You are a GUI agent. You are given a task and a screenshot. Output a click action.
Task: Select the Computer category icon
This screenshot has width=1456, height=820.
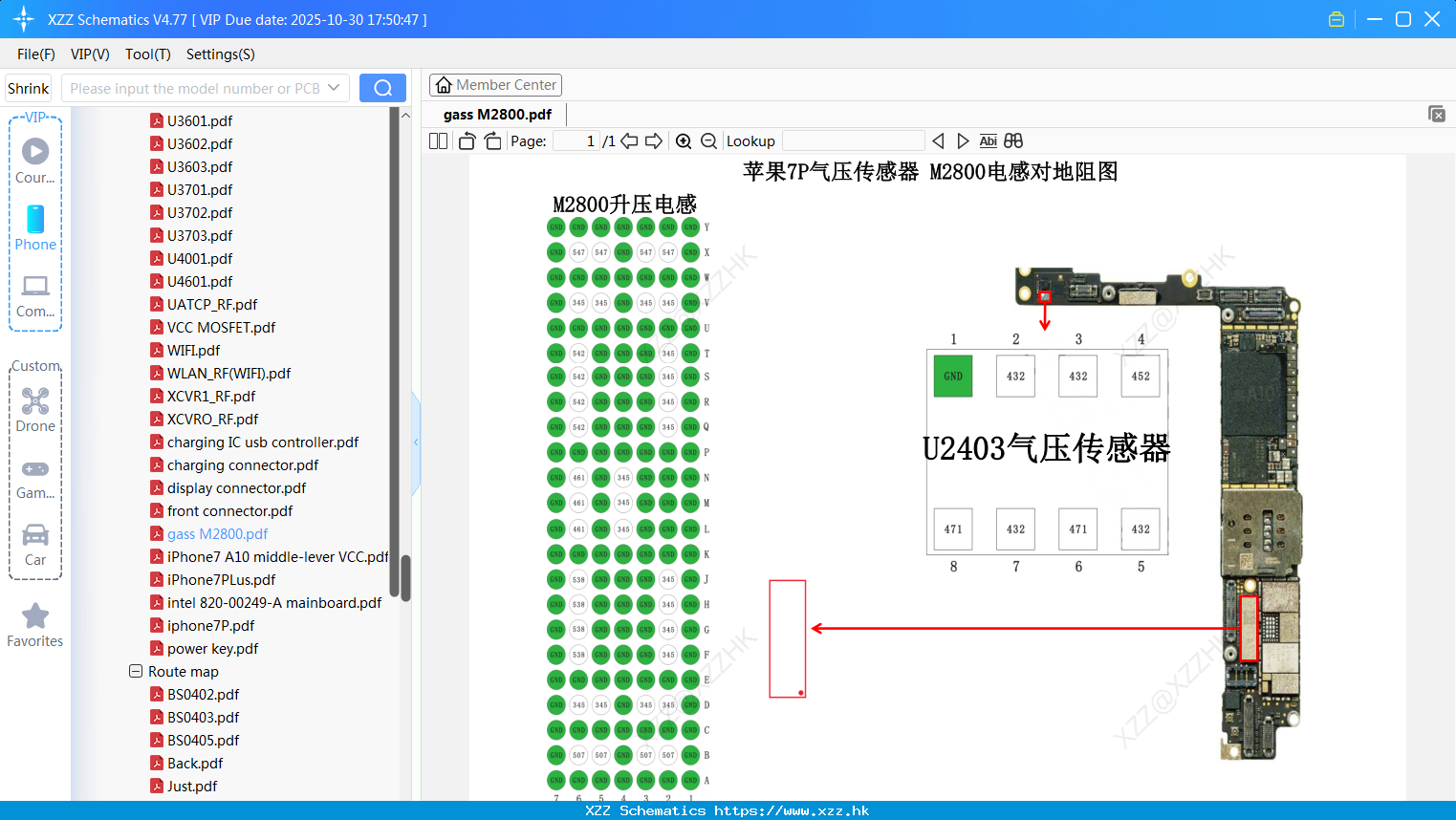tap(35, 295)
